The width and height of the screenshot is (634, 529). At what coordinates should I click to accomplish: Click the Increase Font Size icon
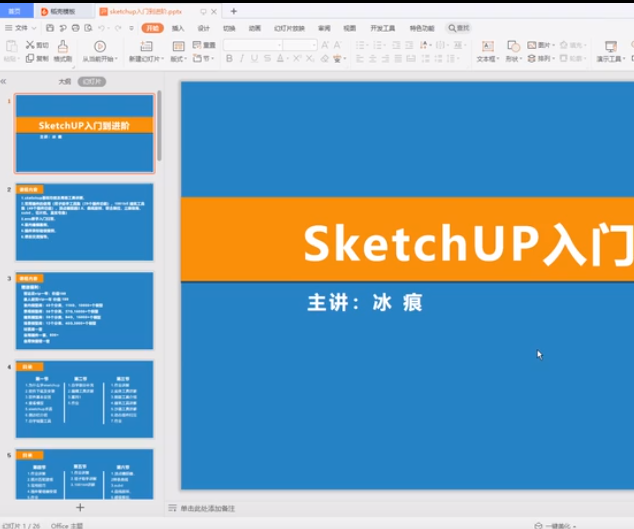click(x=325, y=45)
